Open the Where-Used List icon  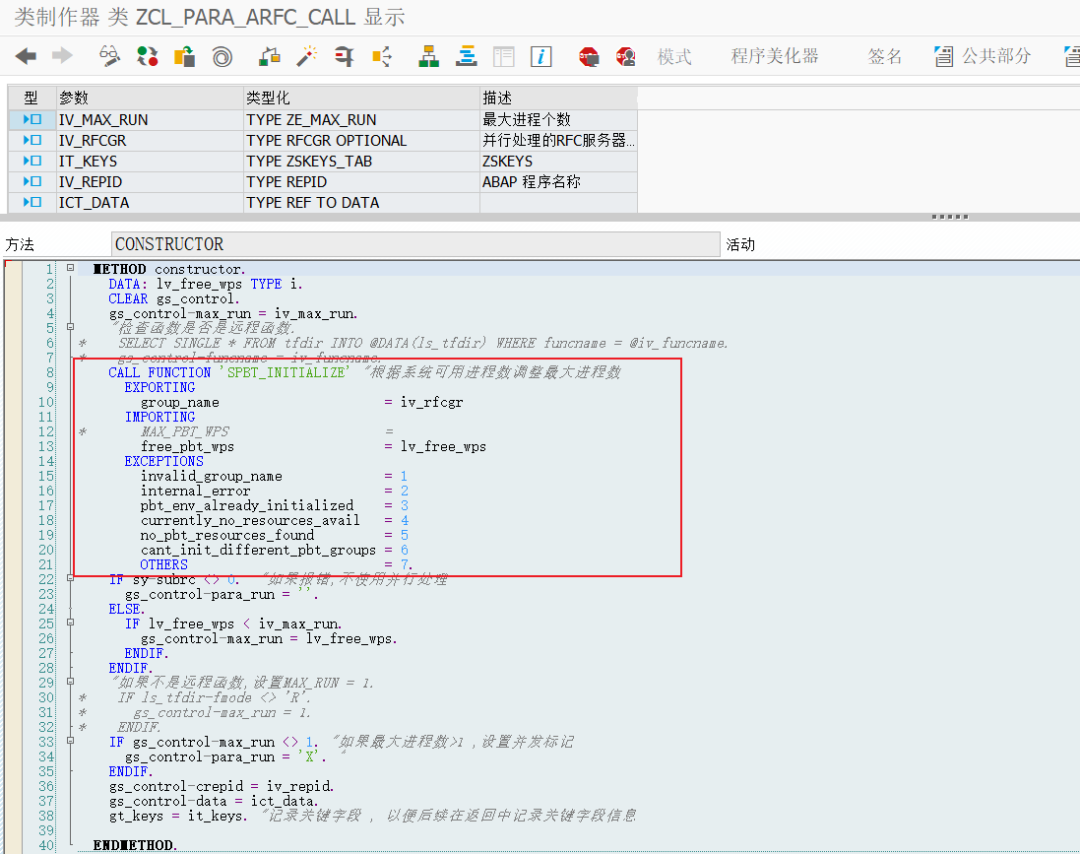coord(382,56)
